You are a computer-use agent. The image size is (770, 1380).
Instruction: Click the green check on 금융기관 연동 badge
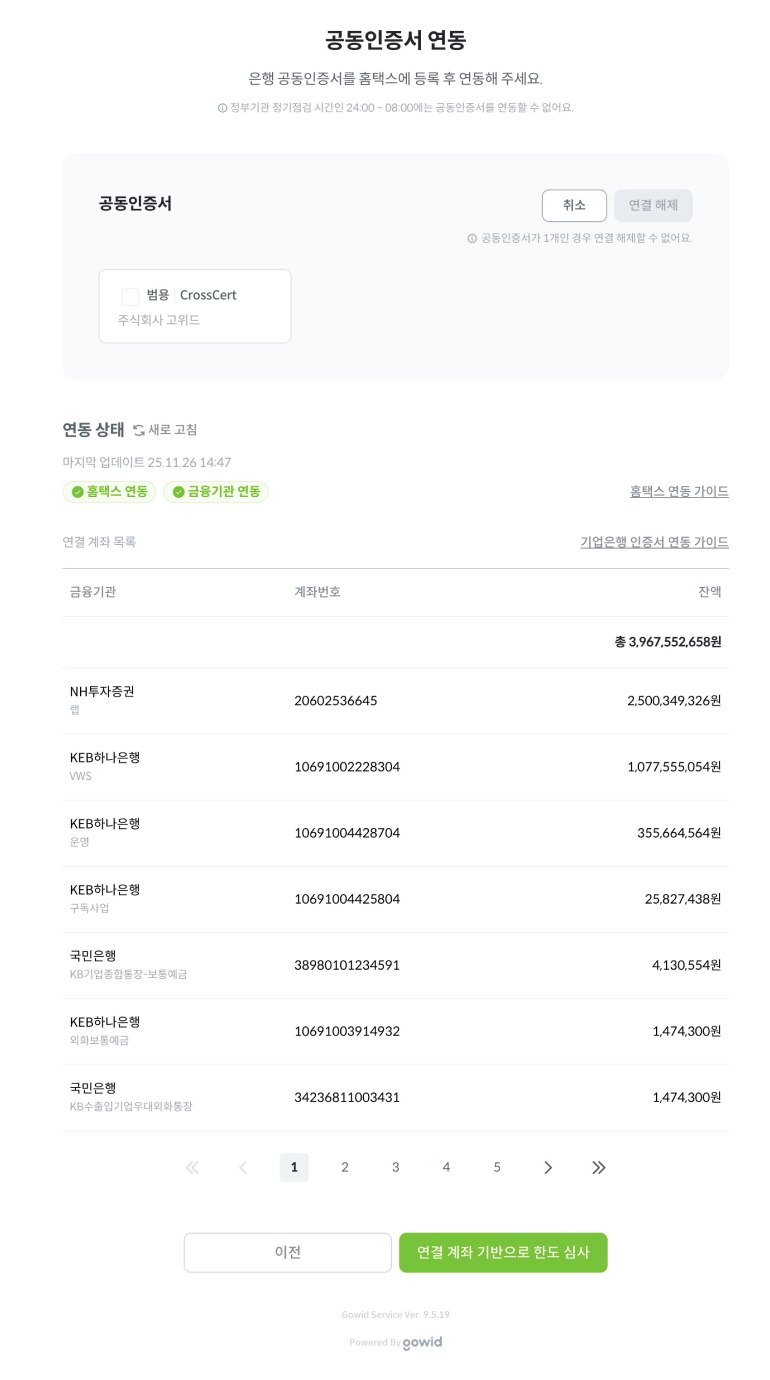coord(179,492)
